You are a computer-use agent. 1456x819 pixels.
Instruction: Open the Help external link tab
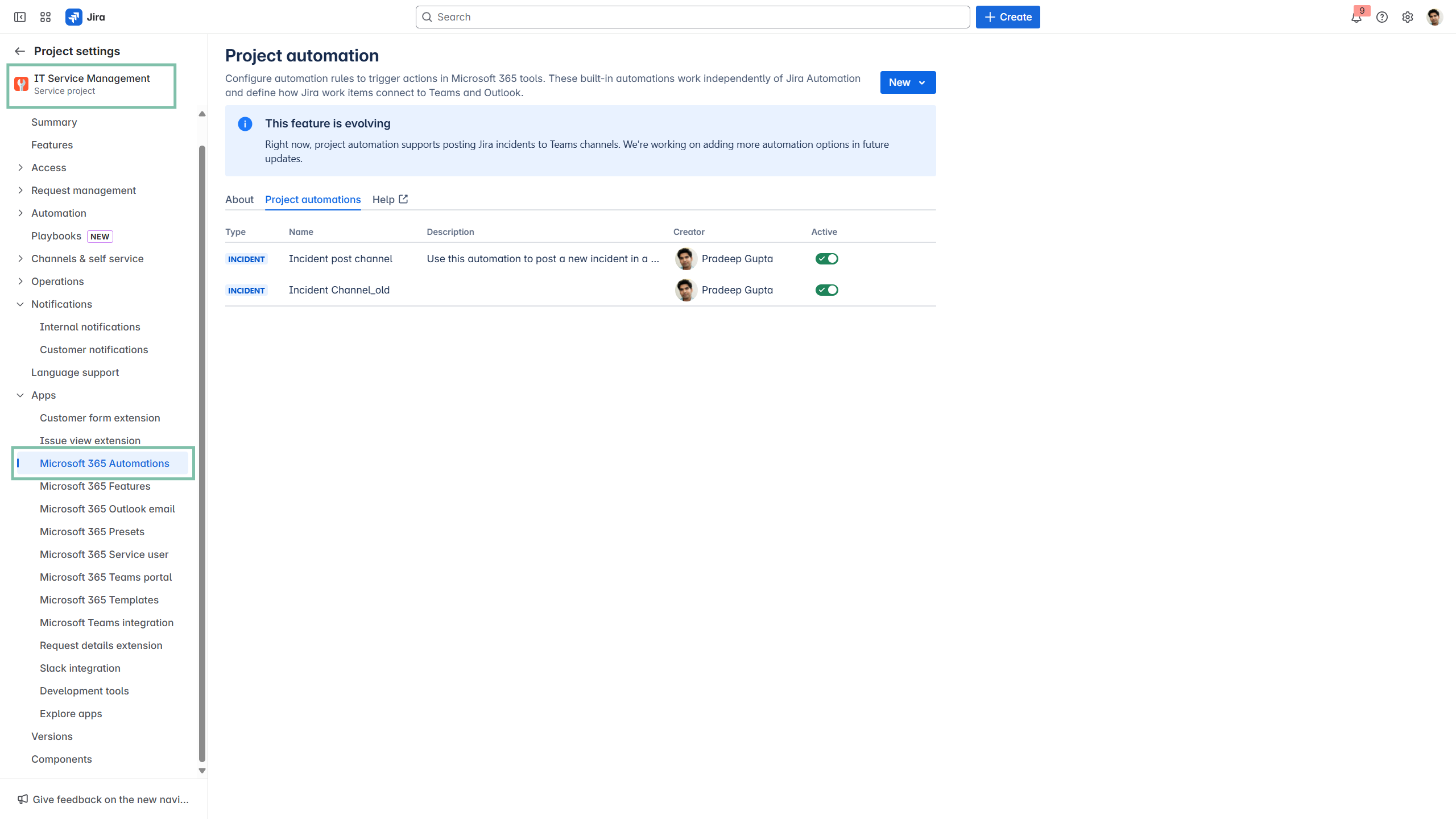(x=390, y=200)
